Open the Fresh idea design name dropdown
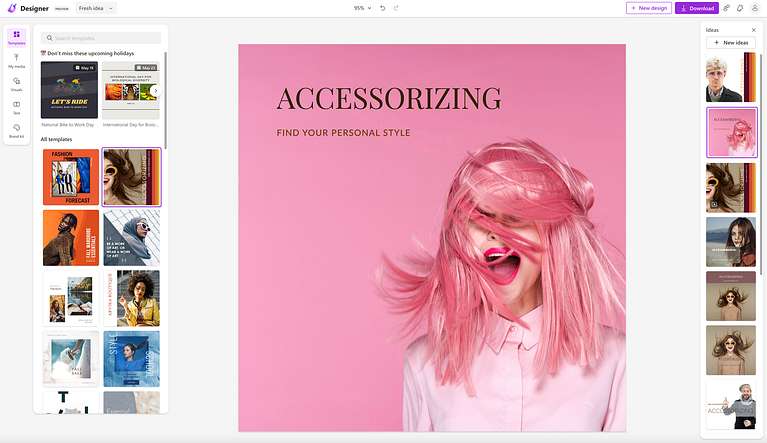 [96, 8]
